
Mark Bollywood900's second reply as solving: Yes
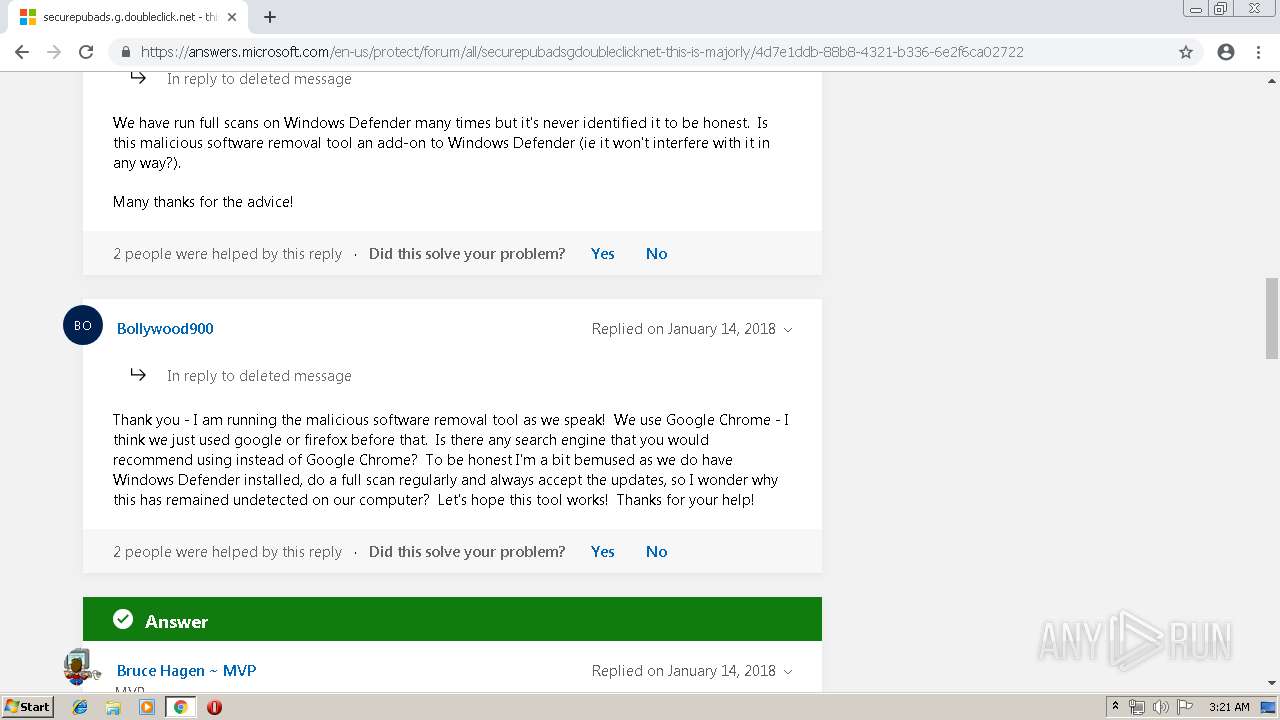tap(602, 552)
